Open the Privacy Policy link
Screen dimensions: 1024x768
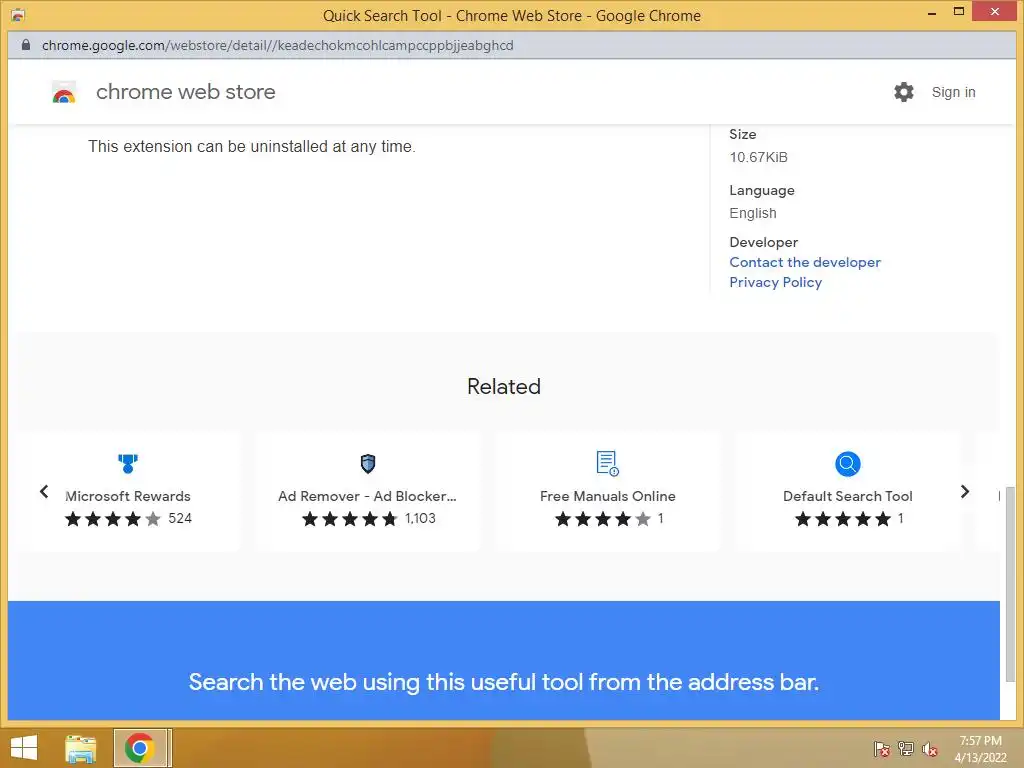pos(775,282)
